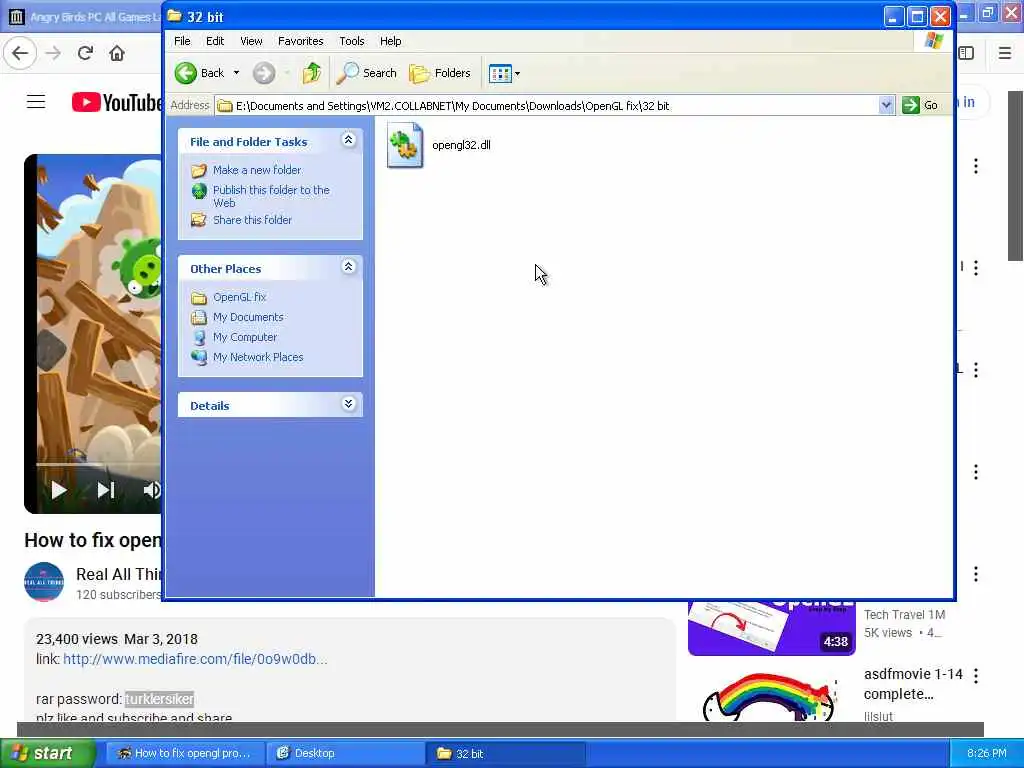
Task: Mute the YouTube video volume
Action: point(152,490)
